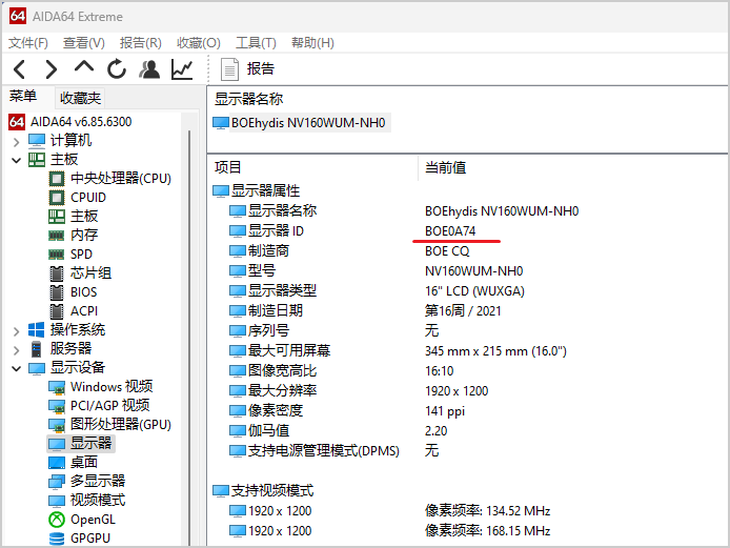
Task: Open the 查看(V) menu
Action: [84, 43]
